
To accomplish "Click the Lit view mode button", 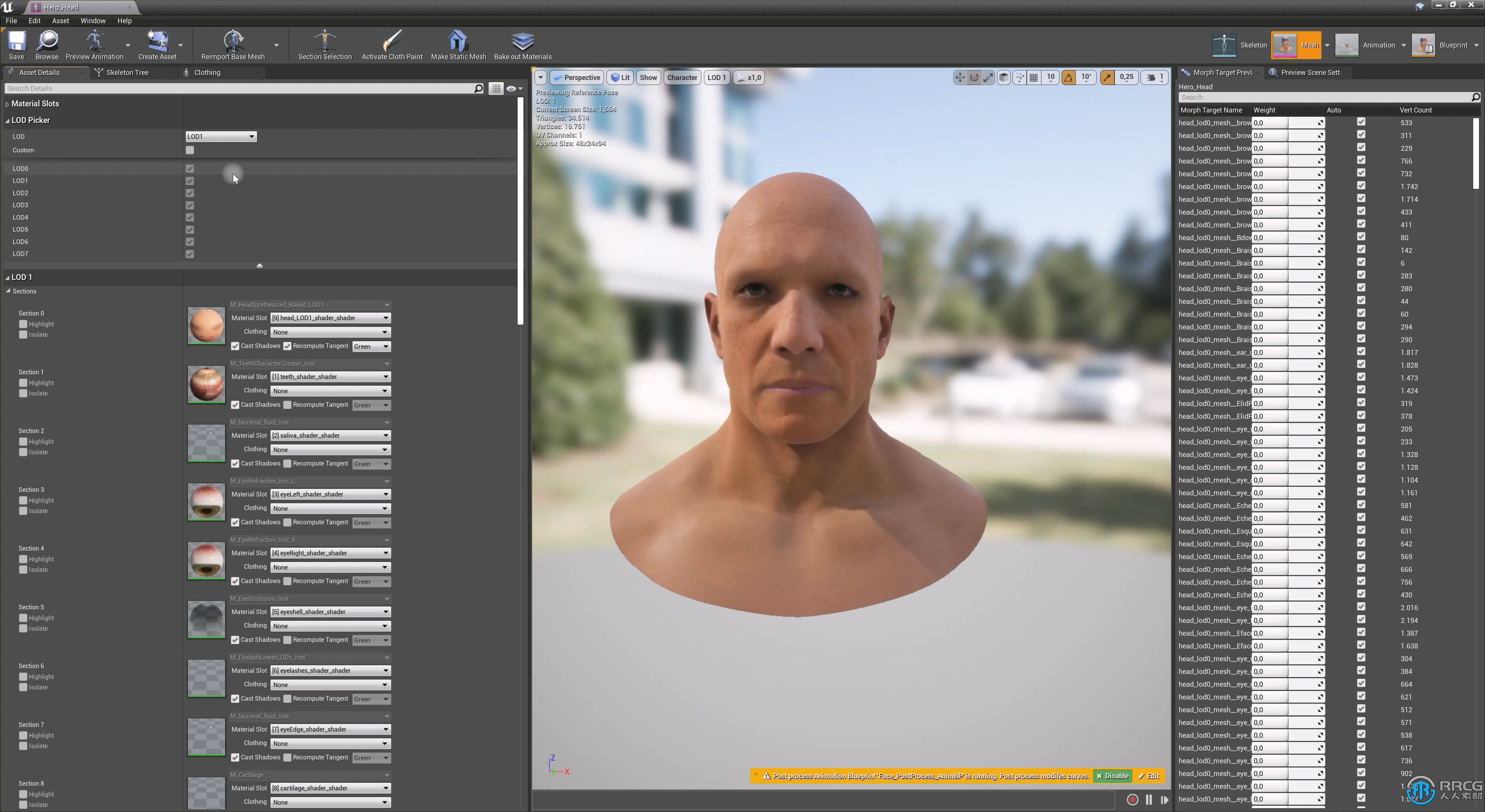I will click(x=620, y=77).
